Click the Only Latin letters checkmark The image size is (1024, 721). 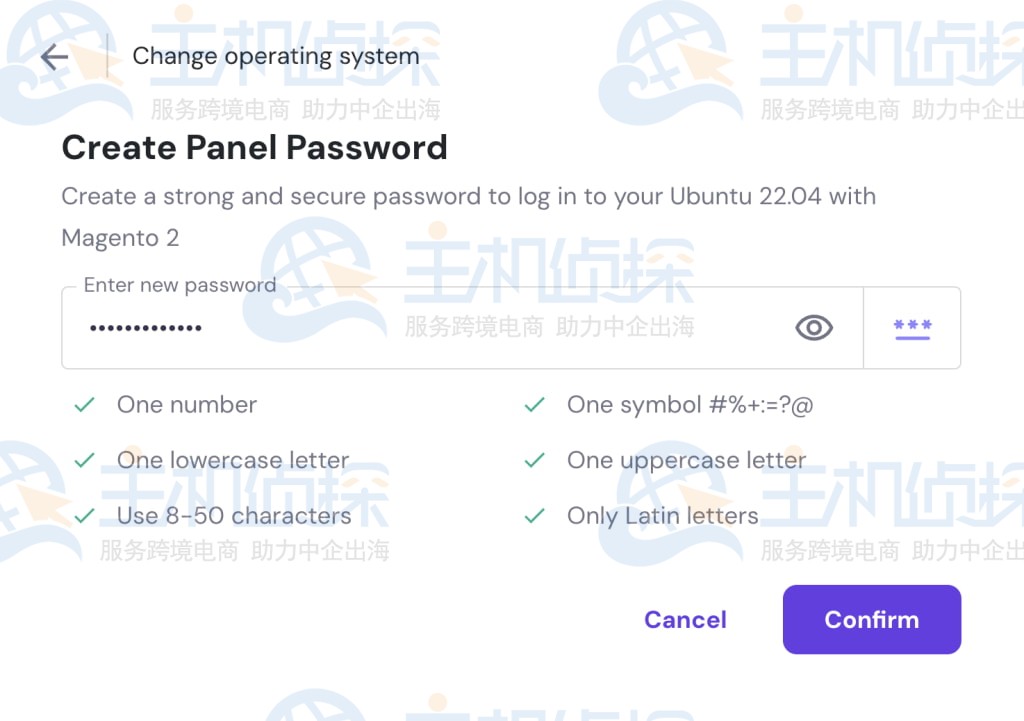point(533,516)
